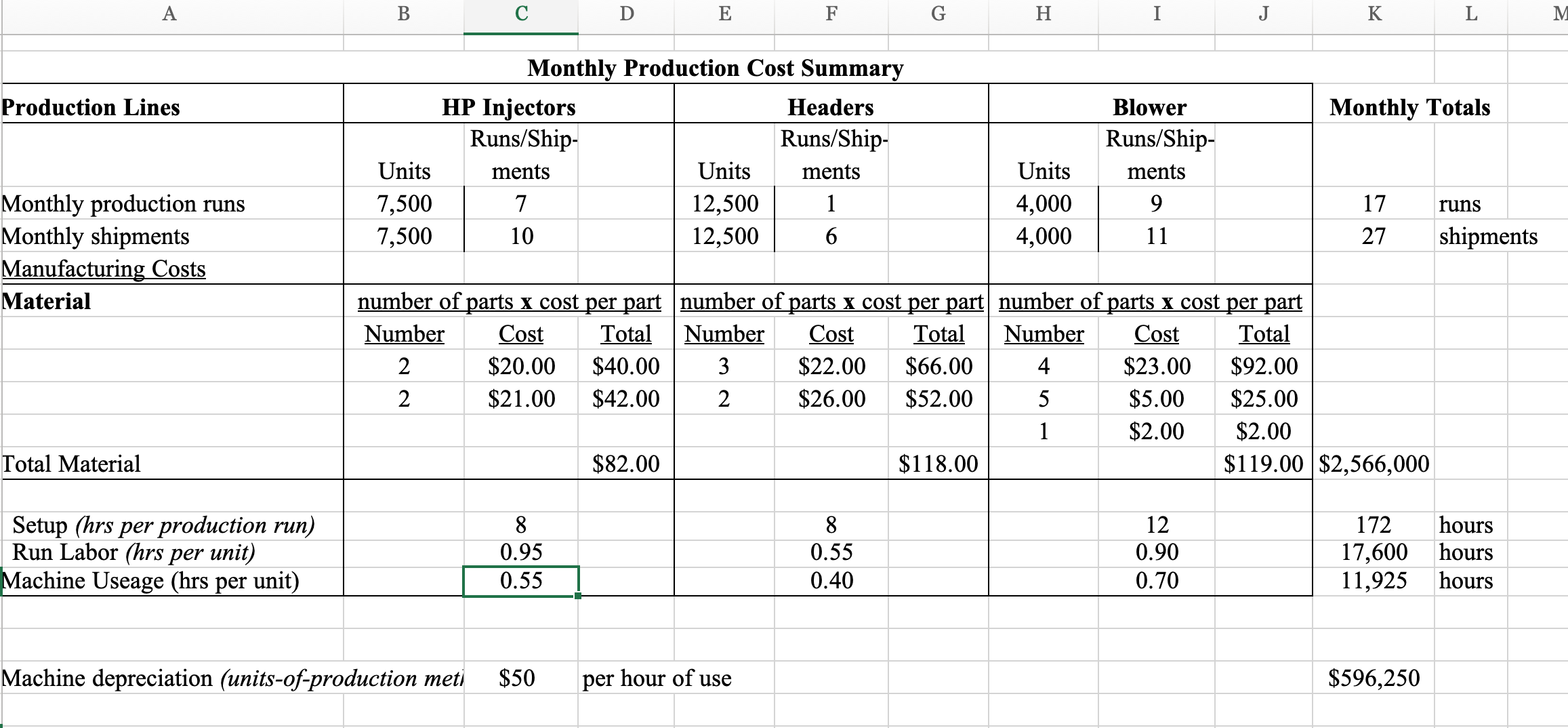
Task: Select the cell showing 7,500 units
Action: pos(405,203)
